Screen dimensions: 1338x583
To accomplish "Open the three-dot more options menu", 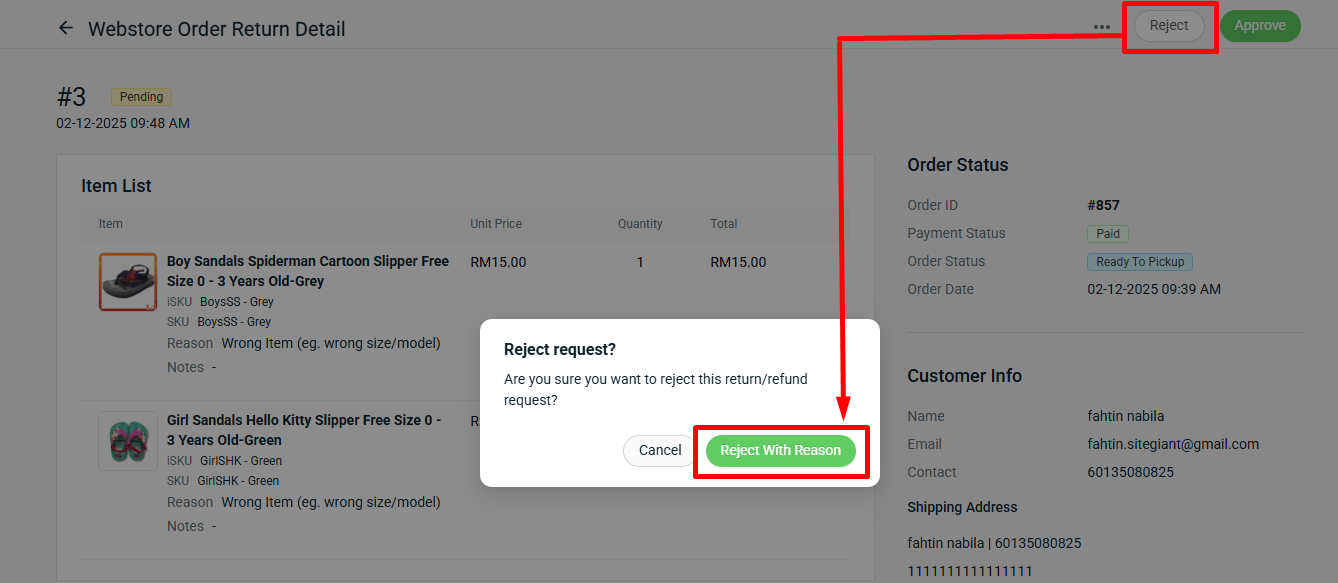I will (x=1101, y=27).
